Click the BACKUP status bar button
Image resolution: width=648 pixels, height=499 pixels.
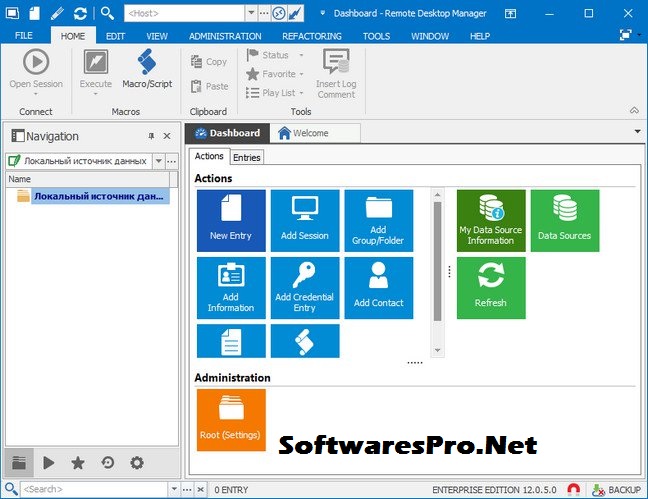(616, 489)
